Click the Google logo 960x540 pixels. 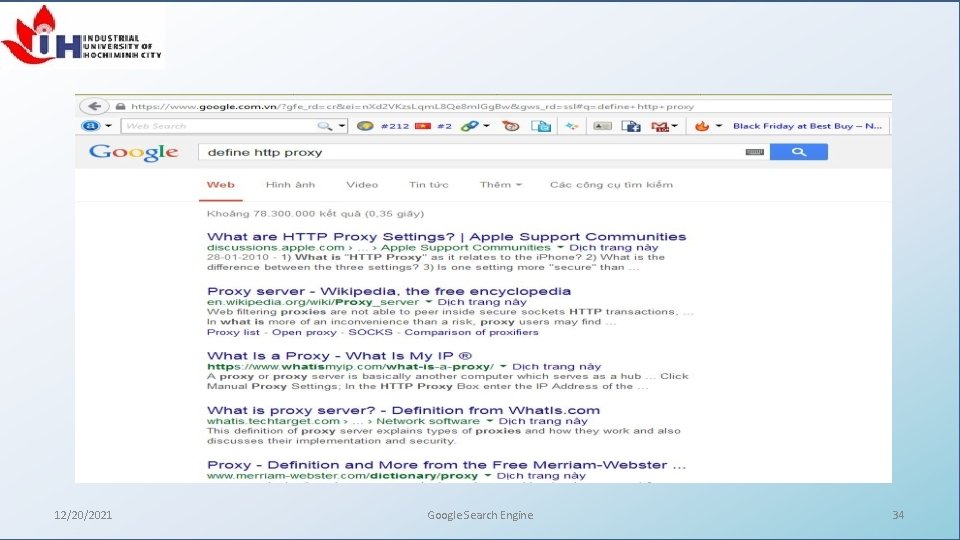tap(133, 152)
